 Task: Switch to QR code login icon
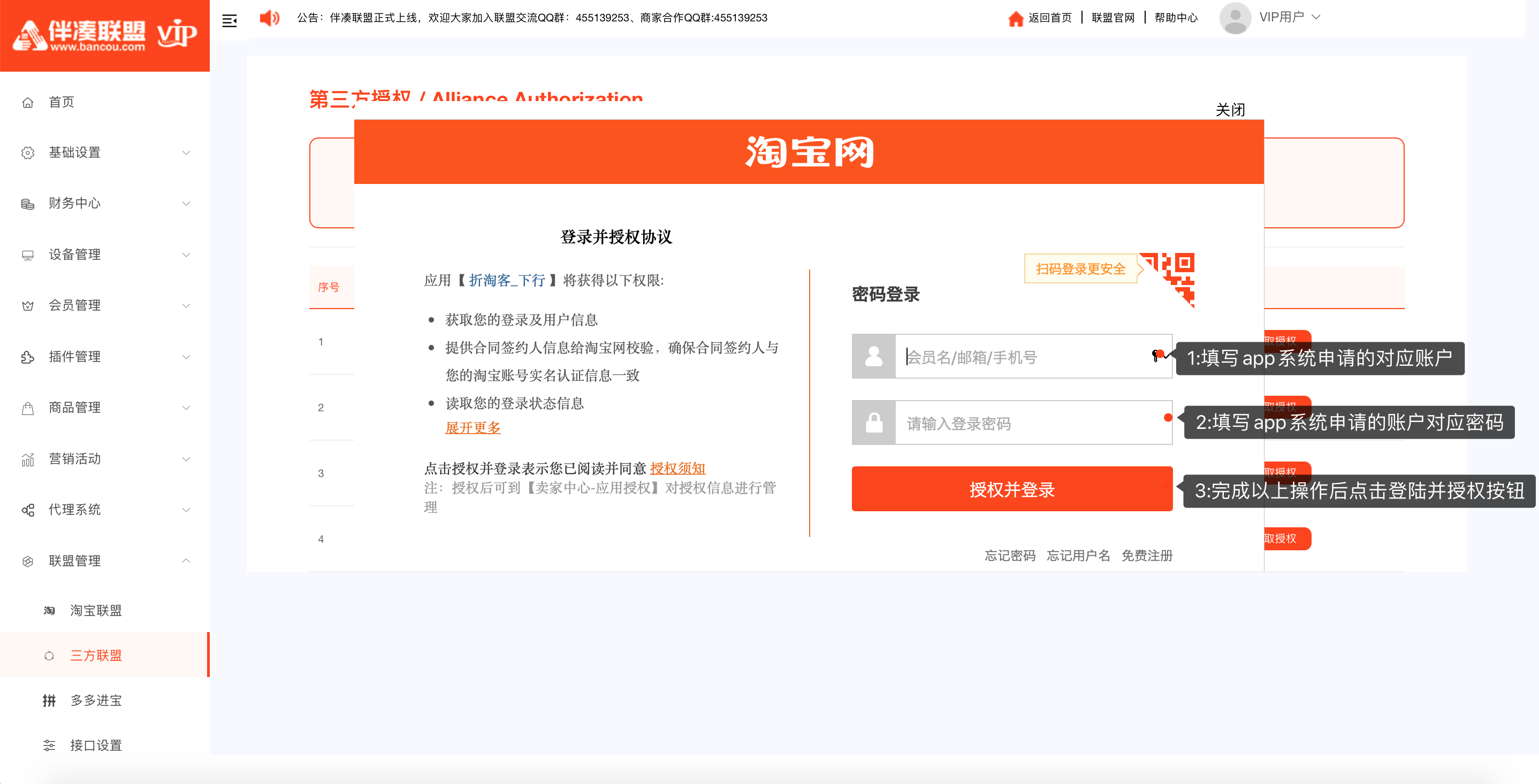1171,279
